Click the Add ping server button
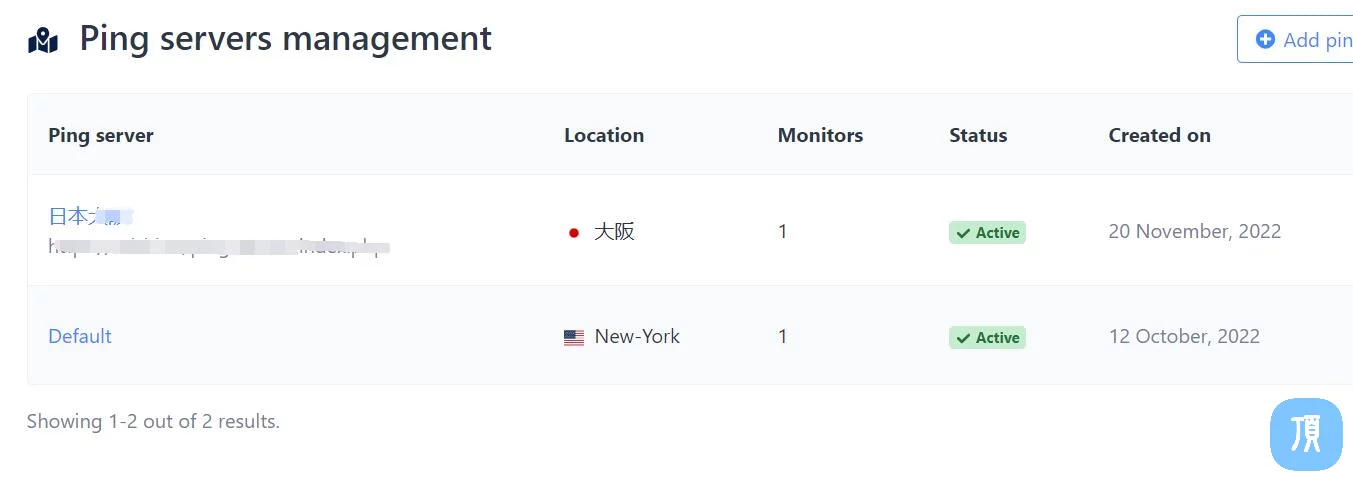1353x481 pixels. click(1296, 40)
